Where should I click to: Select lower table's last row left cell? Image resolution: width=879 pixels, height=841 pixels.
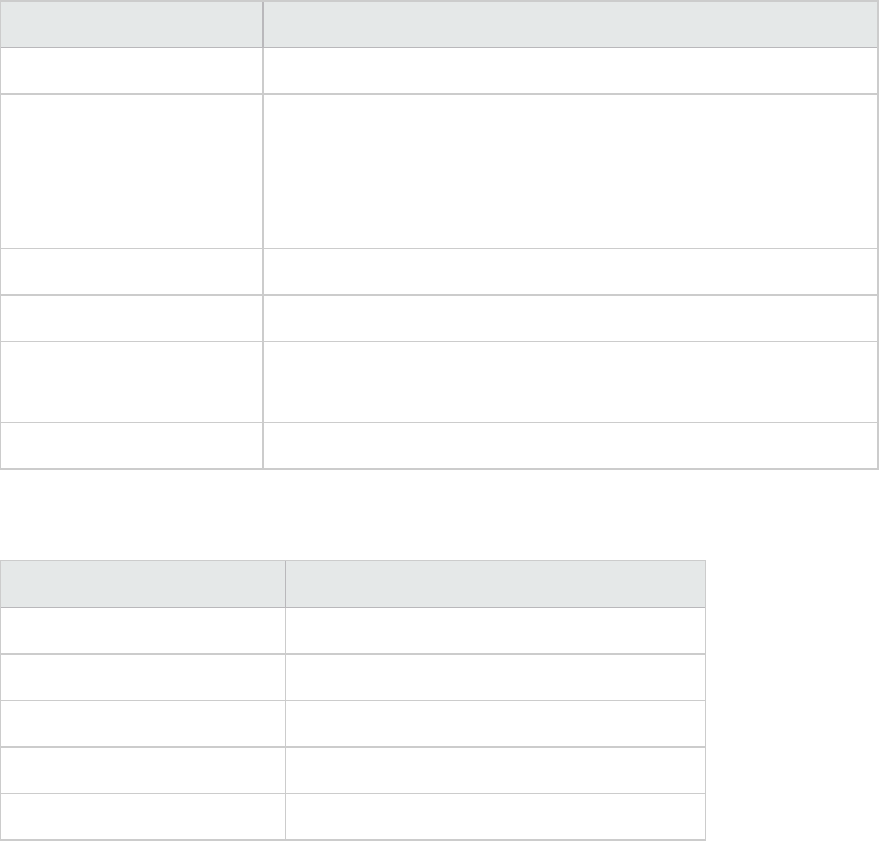point(143,816)
